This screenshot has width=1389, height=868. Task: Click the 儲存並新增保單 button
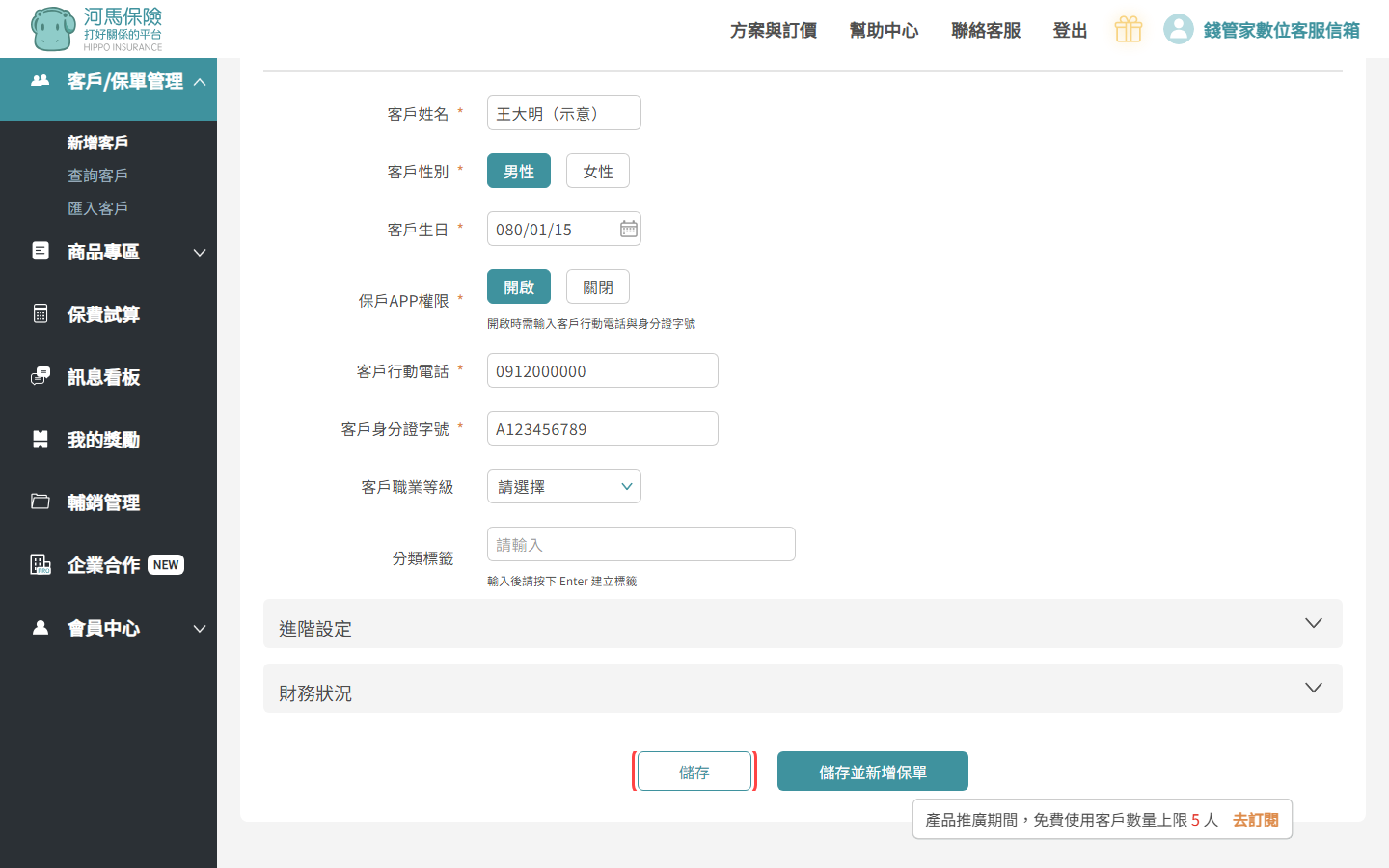coord(872,771)
